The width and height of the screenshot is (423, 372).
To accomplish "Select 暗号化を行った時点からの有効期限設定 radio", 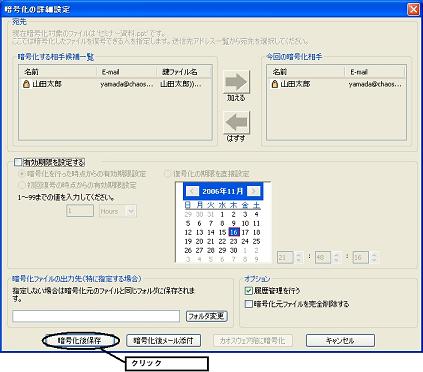I will [x=22, y=174].
